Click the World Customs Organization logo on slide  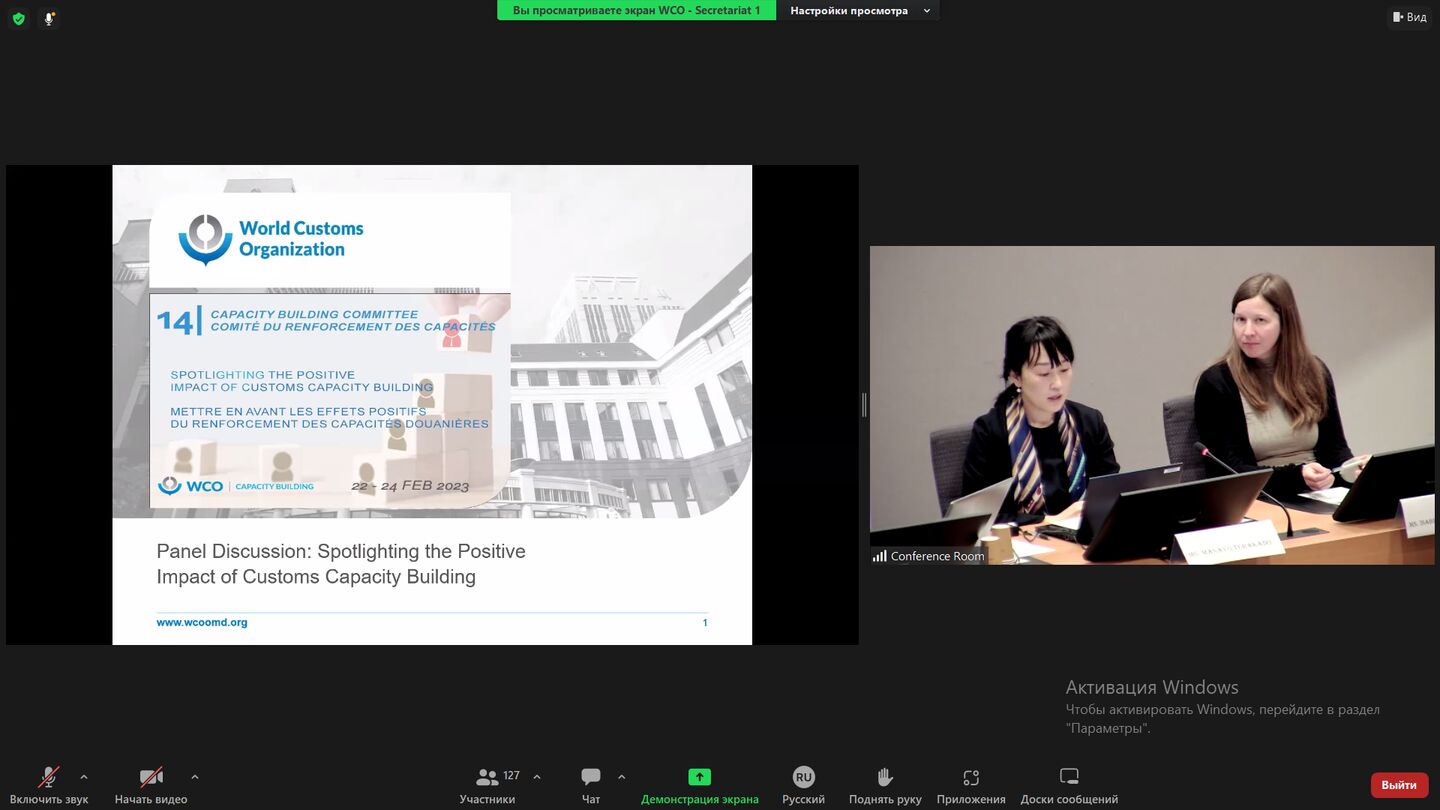pyautogui.click(x=271, y=239)
